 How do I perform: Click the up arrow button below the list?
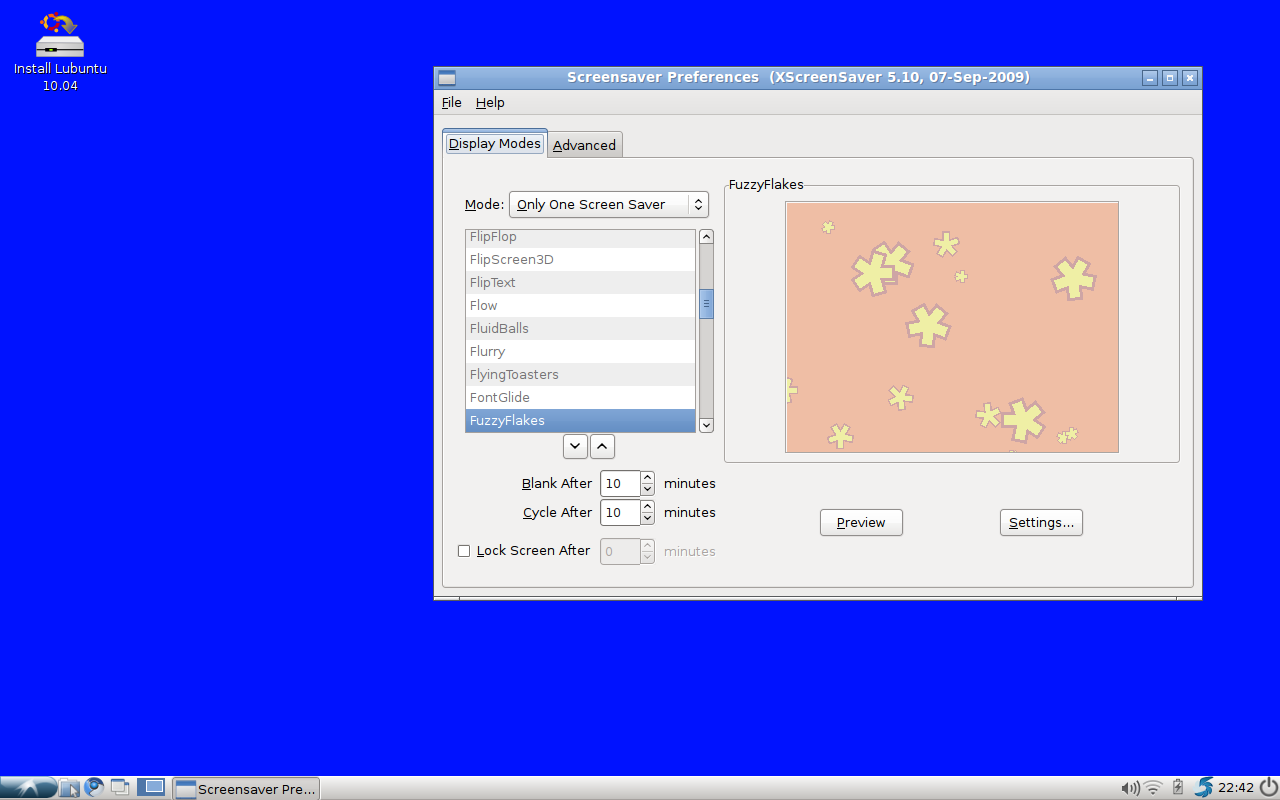pyautogui.click(x=602, y=446)
